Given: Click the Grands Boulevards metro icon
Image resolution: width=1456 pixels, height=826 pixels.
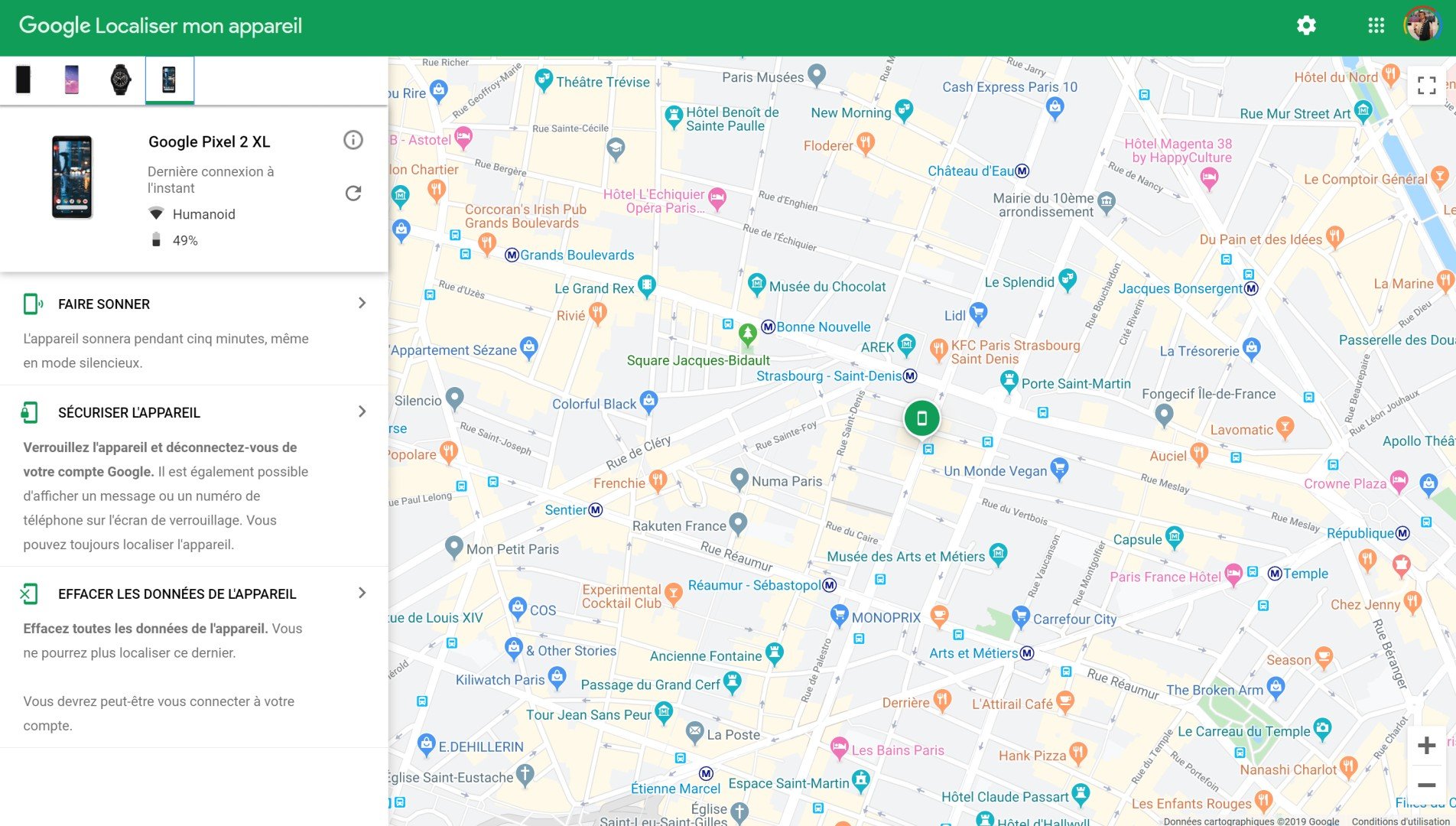Looking at the screenshot, I should pyautogui.click(x=512, y=255).
